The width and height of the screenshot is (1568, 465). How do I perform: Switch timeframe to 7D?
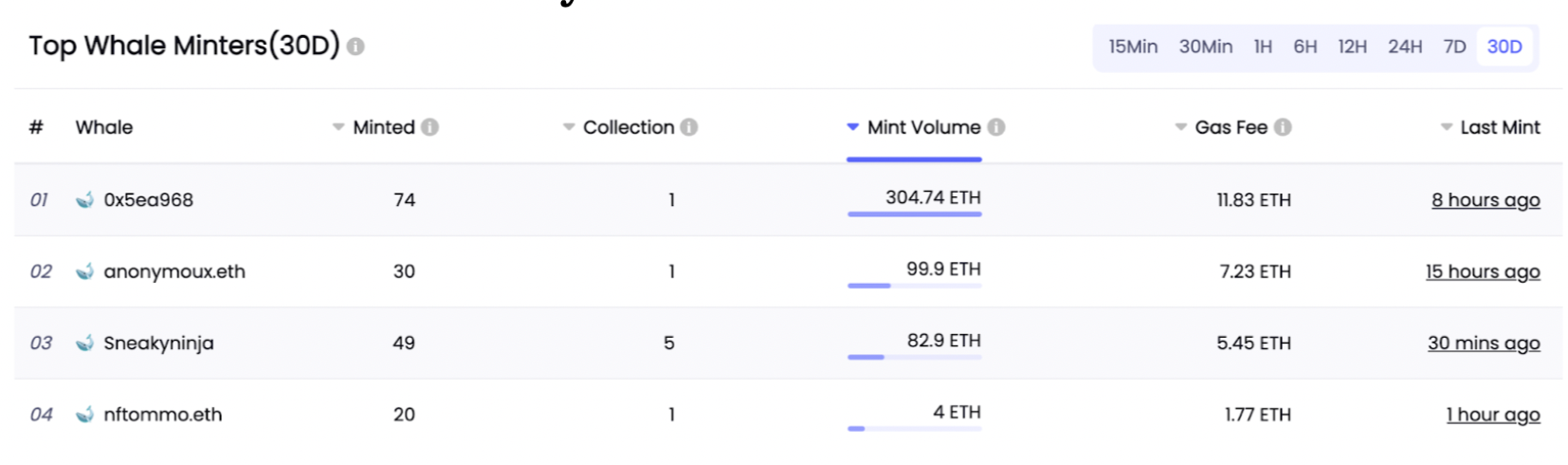[1454, 46]
